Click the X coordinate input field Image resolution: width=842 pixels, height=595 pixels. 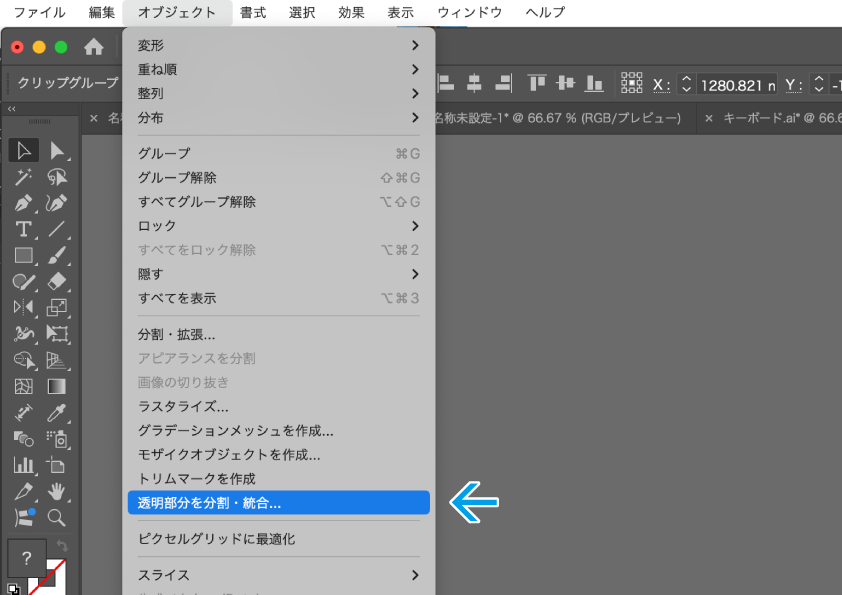point(734,85)
